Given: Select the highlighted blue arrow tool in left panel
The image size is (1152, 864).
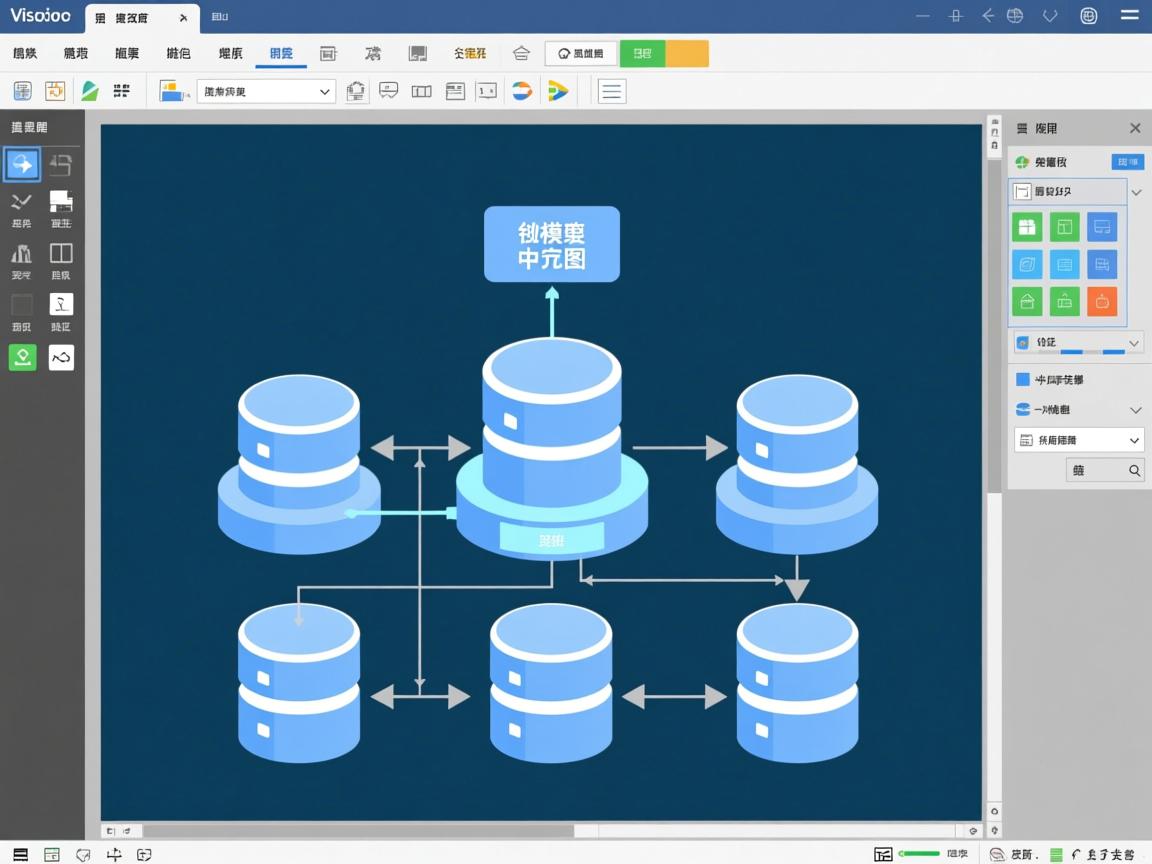Looking at the screenshot, I should tap(22, 164).
